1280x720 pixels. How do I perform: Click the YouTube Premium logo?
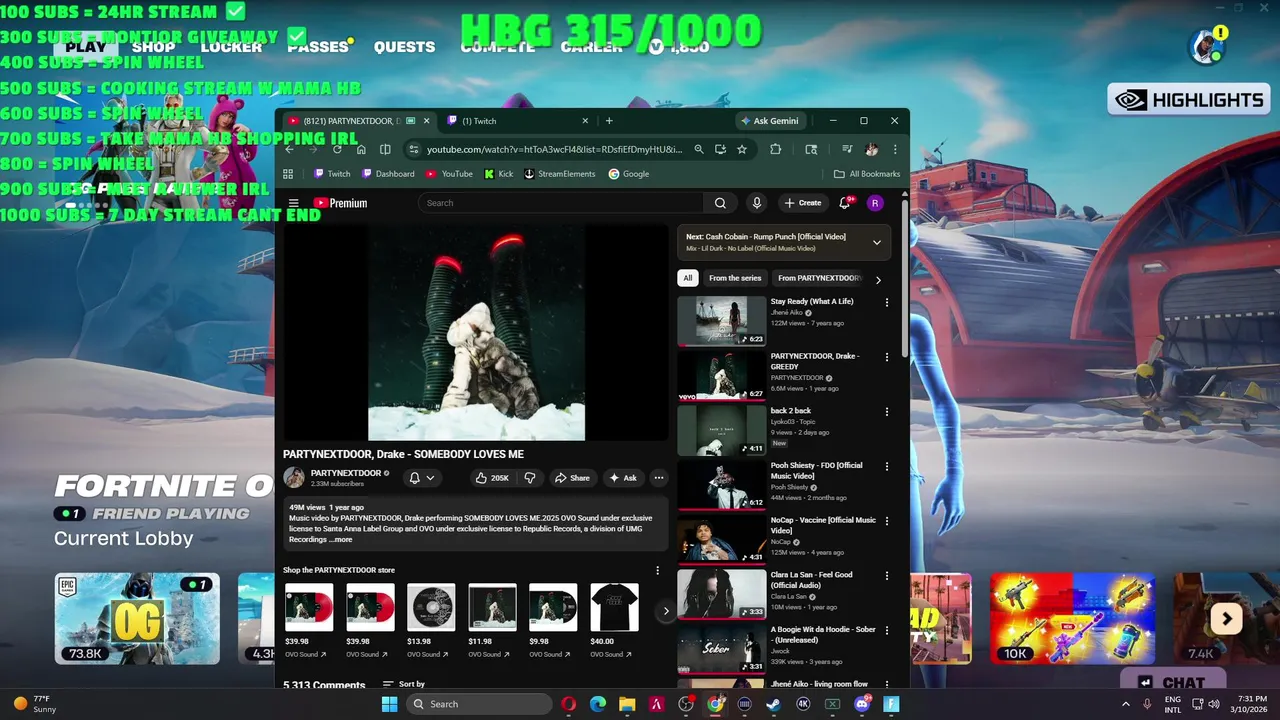coord(340,203)
